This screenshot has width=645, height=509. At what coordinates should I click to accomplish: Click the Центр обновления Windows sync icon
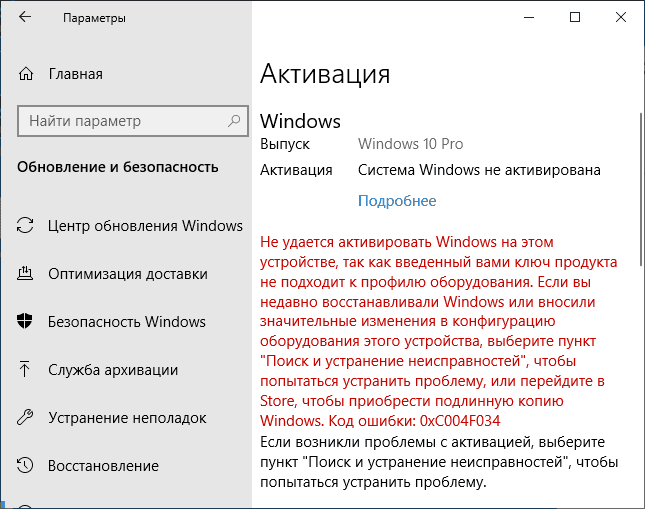click(25, 225)
